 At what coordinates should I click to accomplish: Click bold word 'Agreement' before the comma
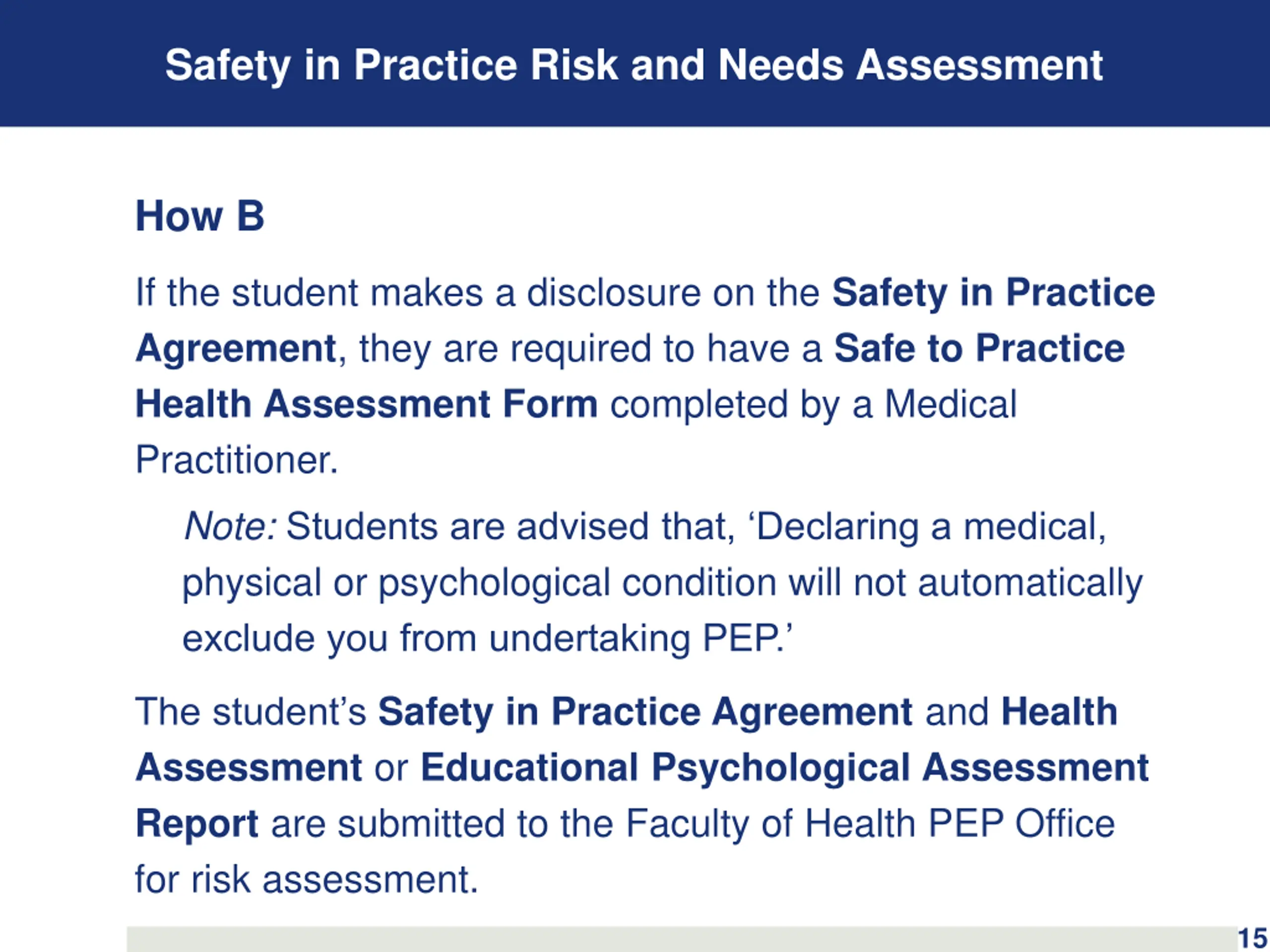click(236, 348)
